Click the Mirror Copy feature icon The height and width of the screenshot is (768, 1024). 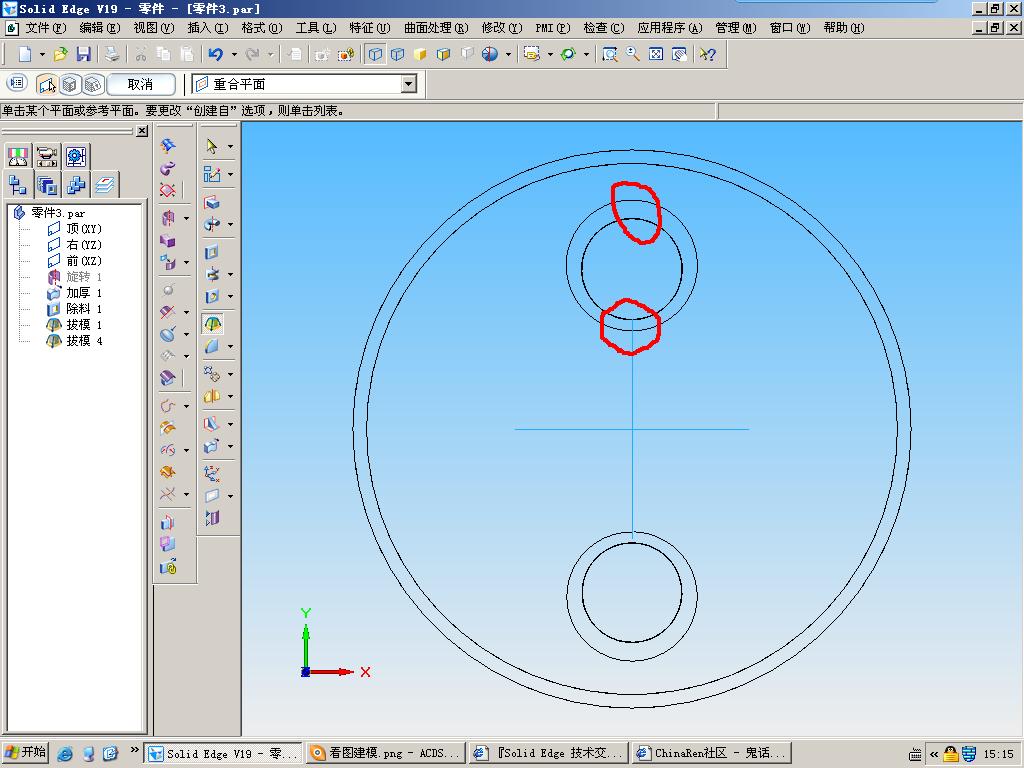click(x=211, y=396)
